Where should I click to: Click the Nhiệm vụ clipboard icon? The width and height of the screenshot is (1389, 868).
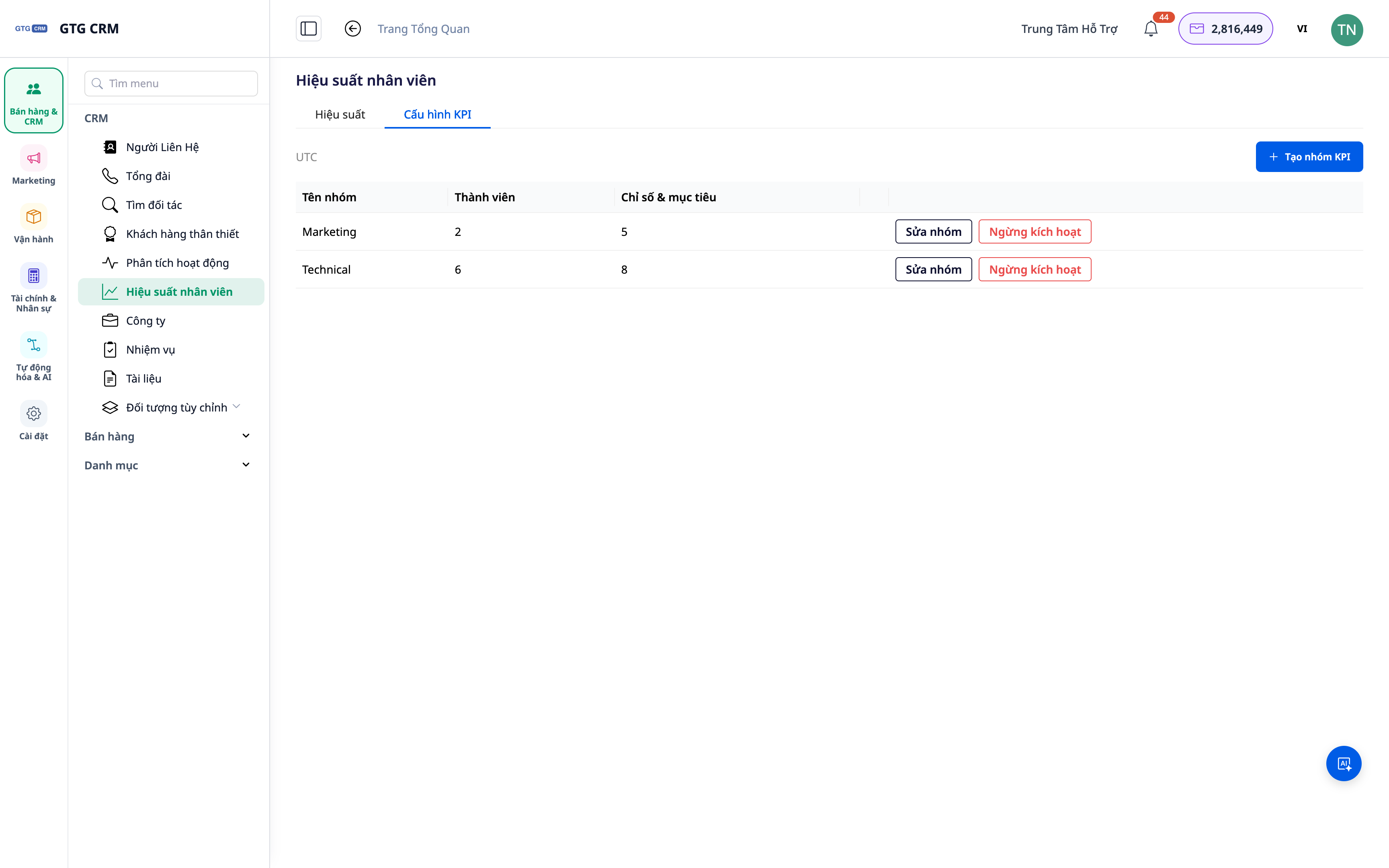(x=110, y=350)
